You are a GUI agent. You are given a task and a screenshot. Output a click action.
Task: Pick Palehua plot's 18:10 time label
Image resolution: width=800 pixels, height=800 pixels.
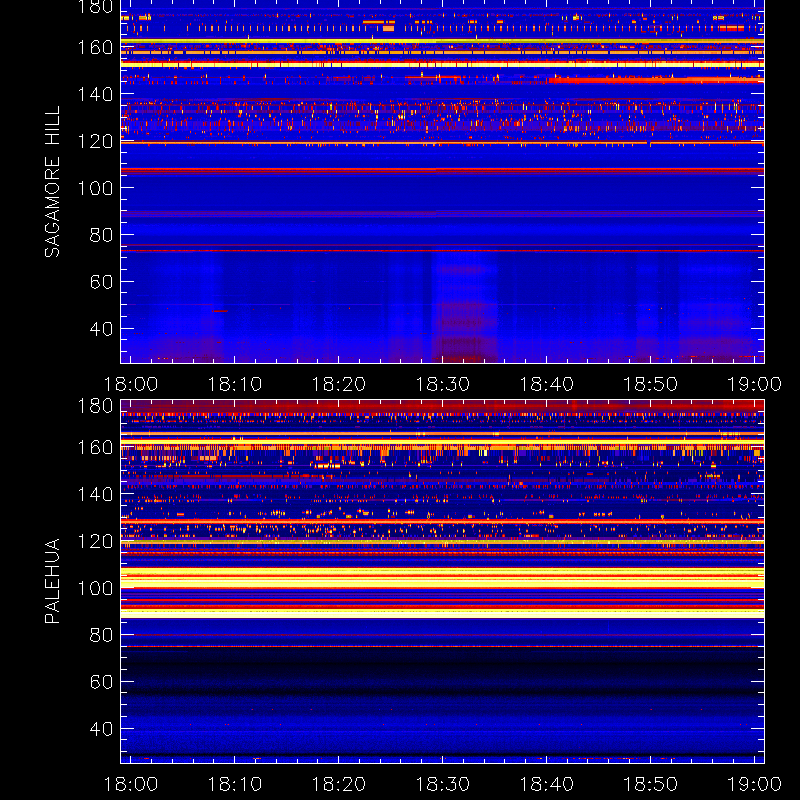[235, 784]
